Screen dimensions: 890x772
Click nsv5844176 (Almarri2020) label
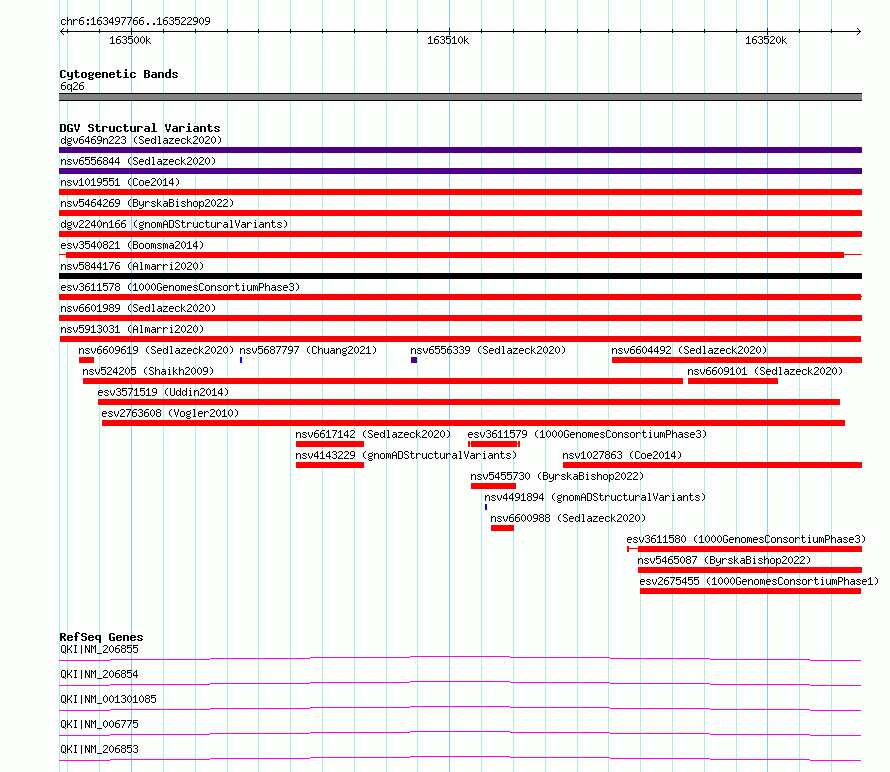pyautogui.click(x=132, y=266)
